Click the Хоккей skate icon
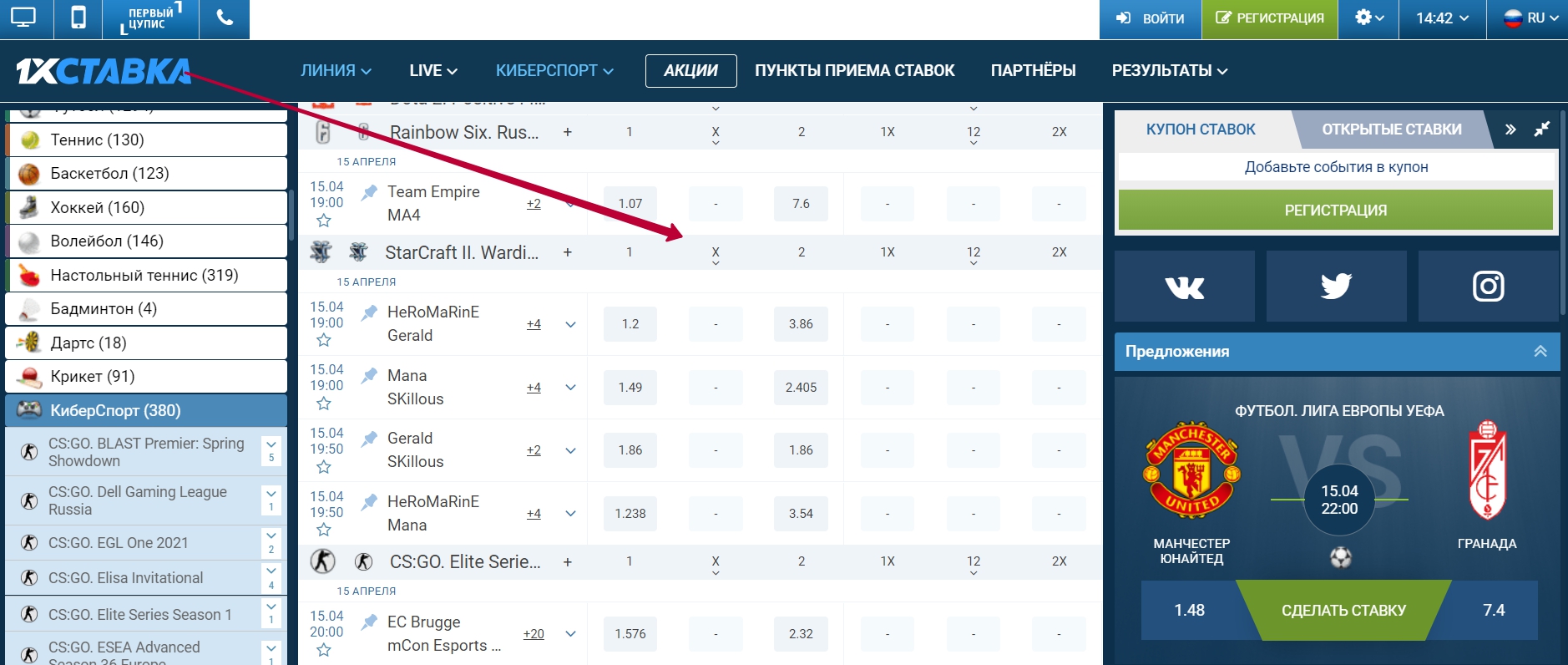This screenshot has width=1568, height=665. coord(29,207)
